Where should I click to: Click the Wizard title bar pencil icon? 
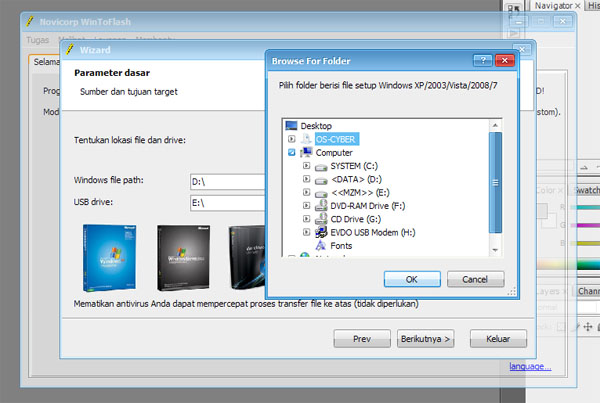(70, 49)
